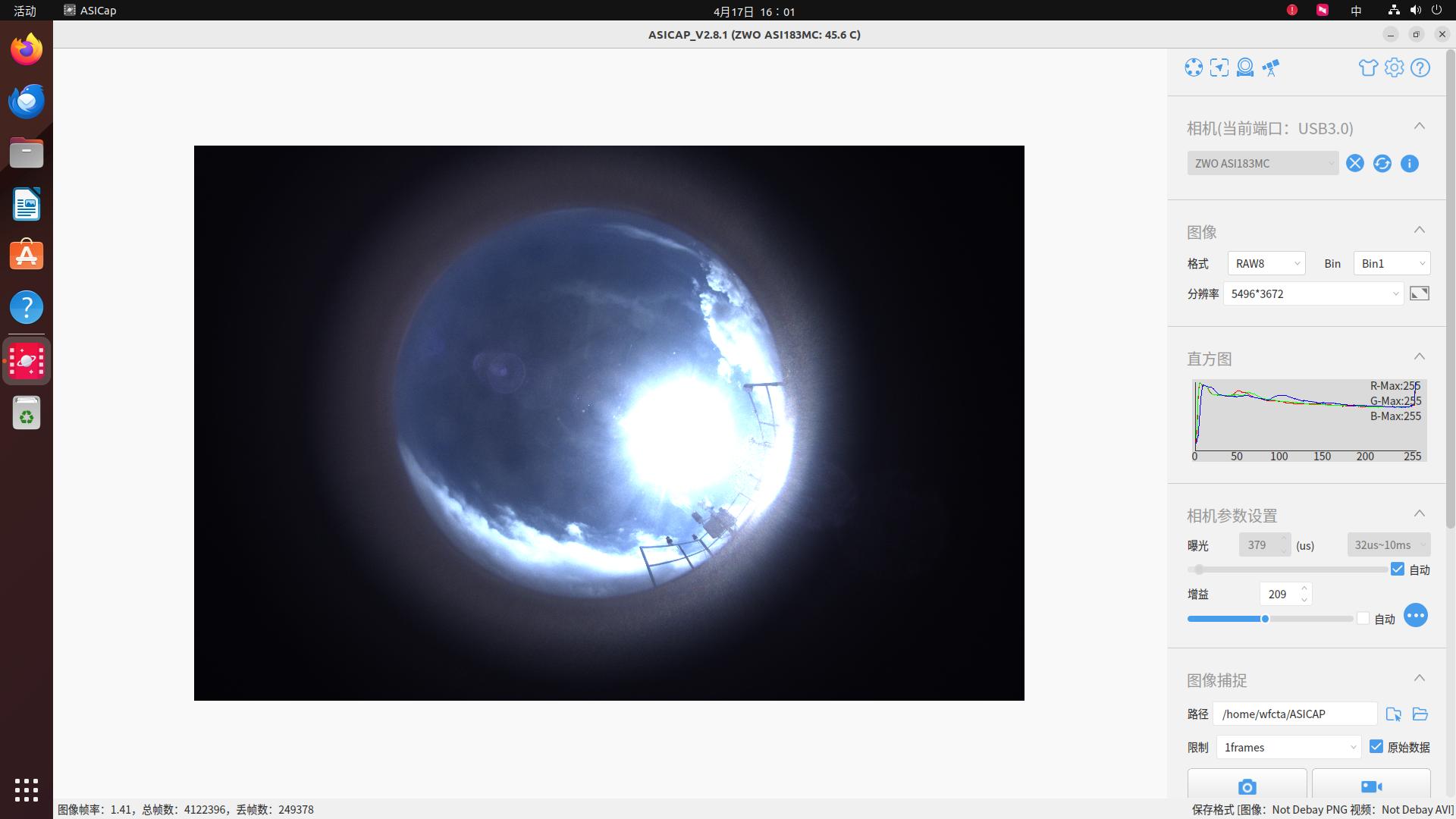This screenshot has height=819, width=1456.
Task: Open the 5496*3672 resolution dropdown
Action: (1313, 293)
